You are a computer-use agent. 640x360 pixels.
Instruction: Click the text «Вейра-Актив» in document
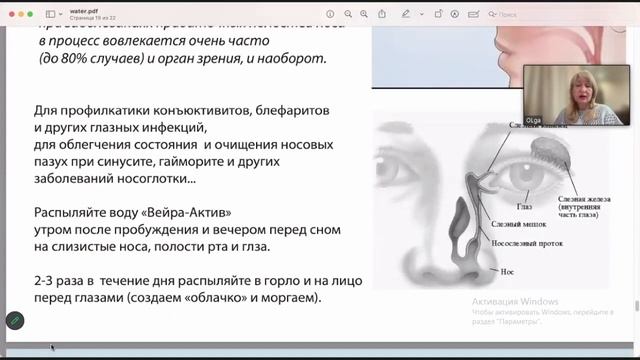pos(186,213)
